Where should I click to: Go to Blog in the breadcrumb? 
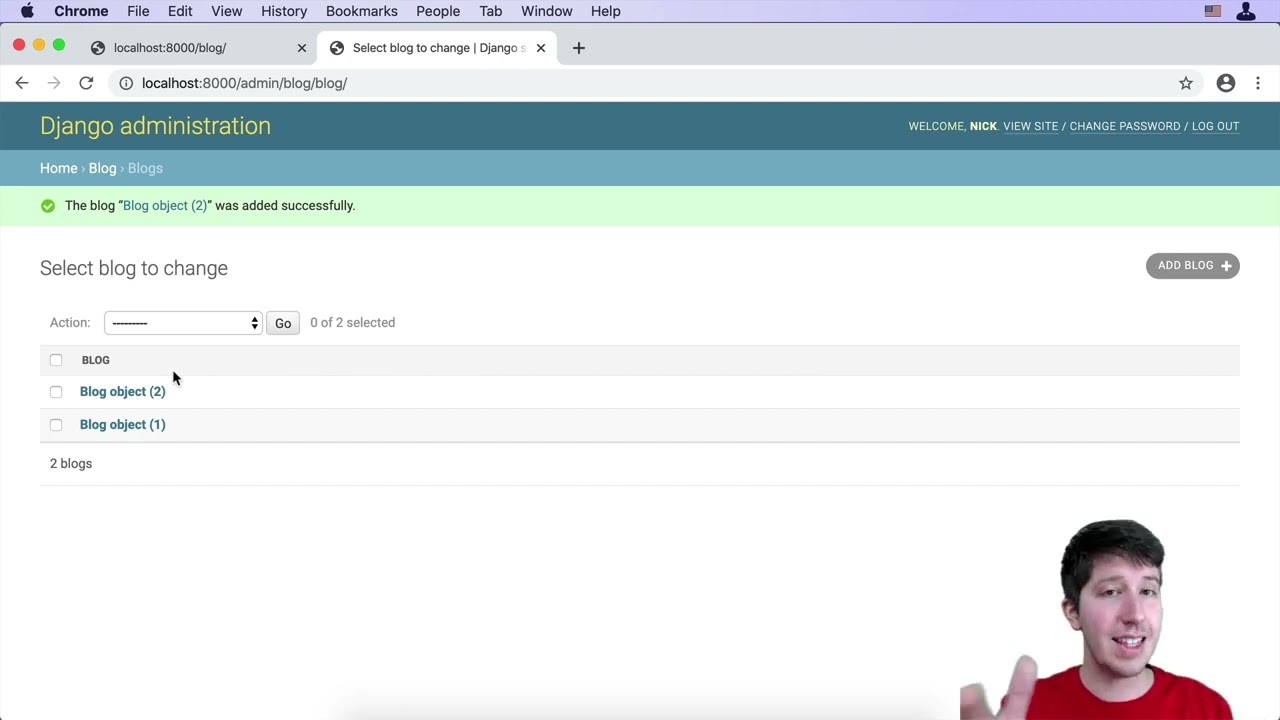pos(102,168)
